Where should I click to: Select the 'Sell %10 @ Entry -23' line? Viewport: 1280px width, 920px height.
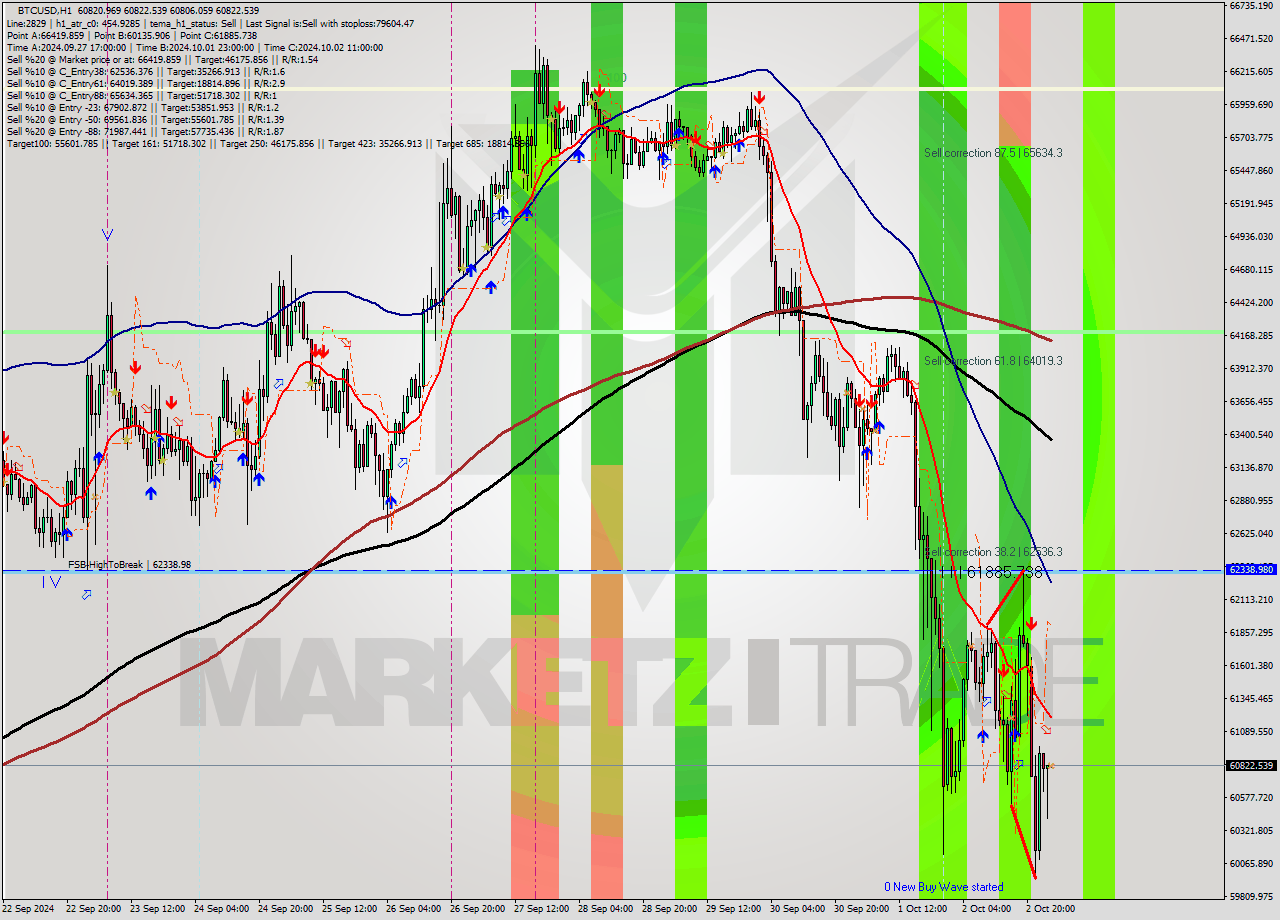[143, 107]
